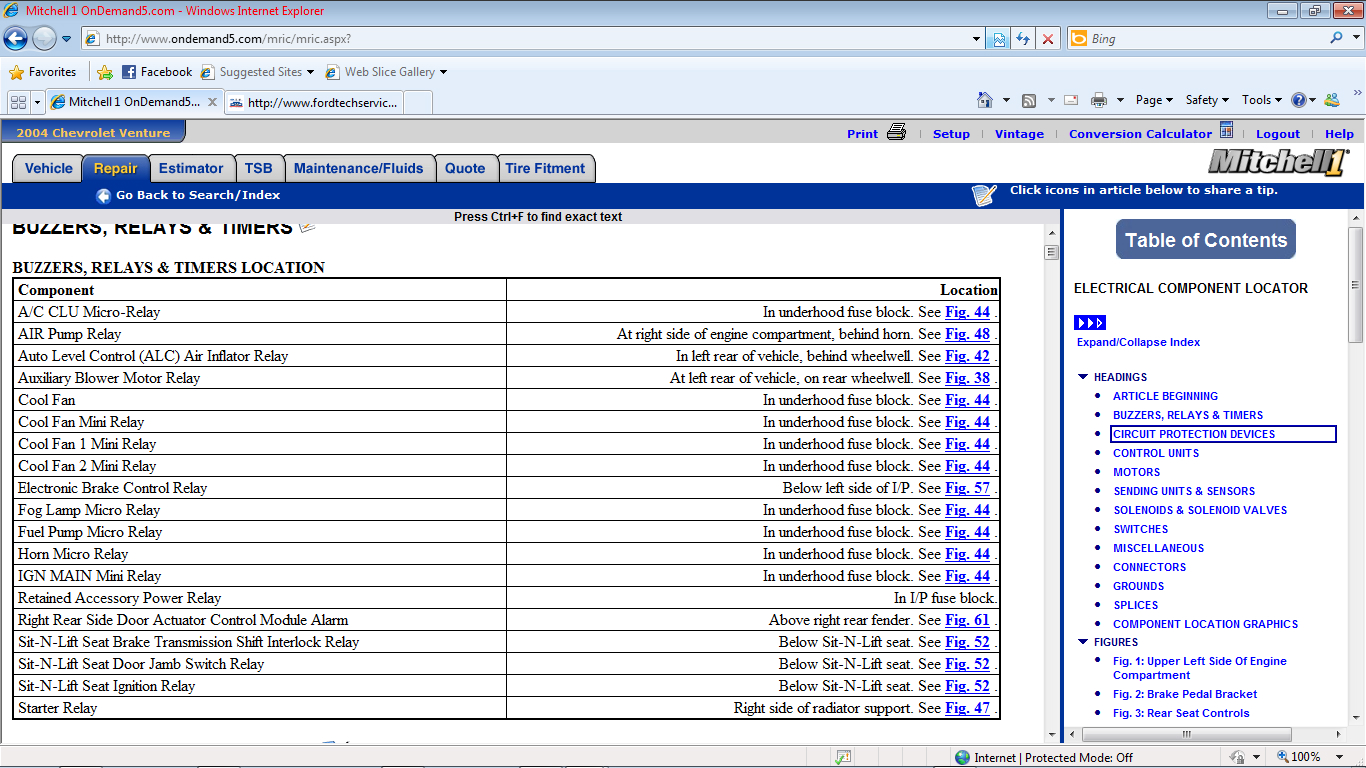Click the Table of Contents button
Viewport: 1366px width, 768px height.
1206,240
